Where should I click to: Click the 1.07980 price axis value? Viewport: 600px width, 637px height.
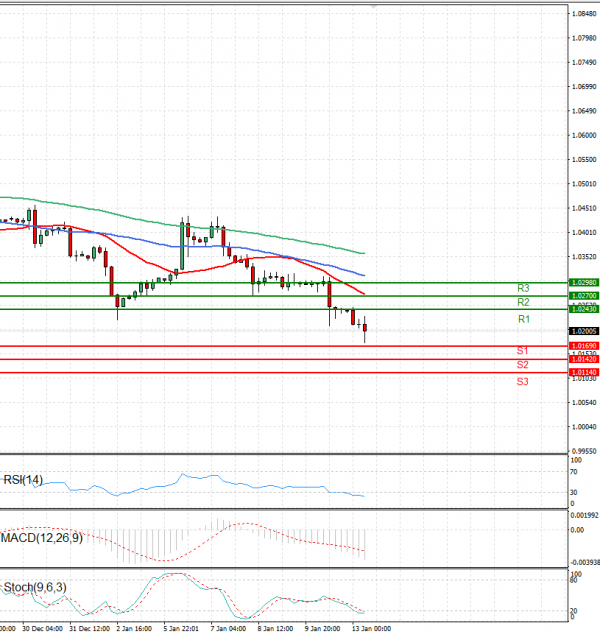[x=584, y=38]
